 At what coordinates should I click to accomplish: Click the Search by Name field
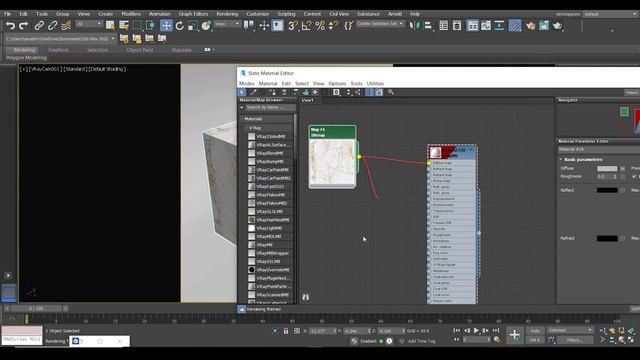pyautogui.click(x=270, y=107)
